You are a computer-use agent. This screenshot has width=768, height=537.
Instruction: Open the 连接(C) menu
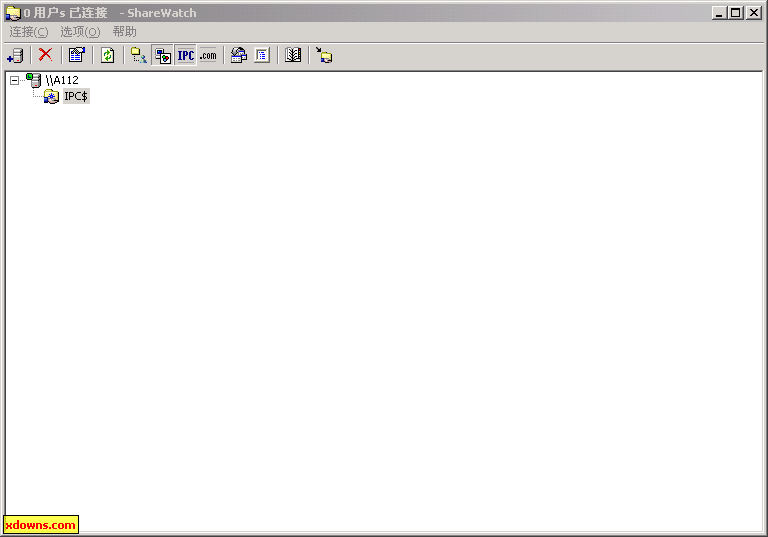pos(29,32)
